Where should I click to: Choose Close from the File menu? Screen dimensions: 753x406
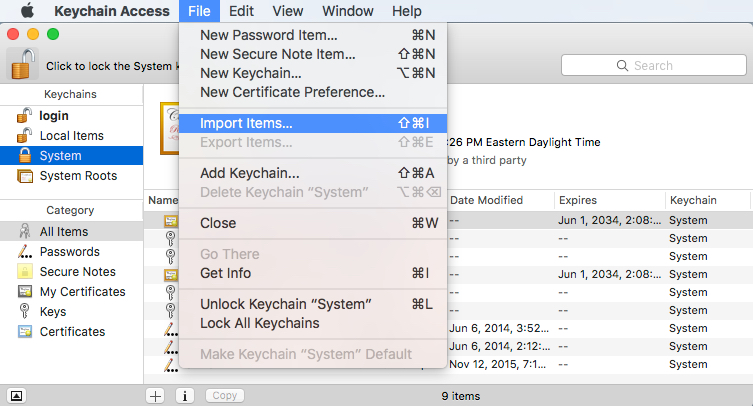(x=313, y=223)
